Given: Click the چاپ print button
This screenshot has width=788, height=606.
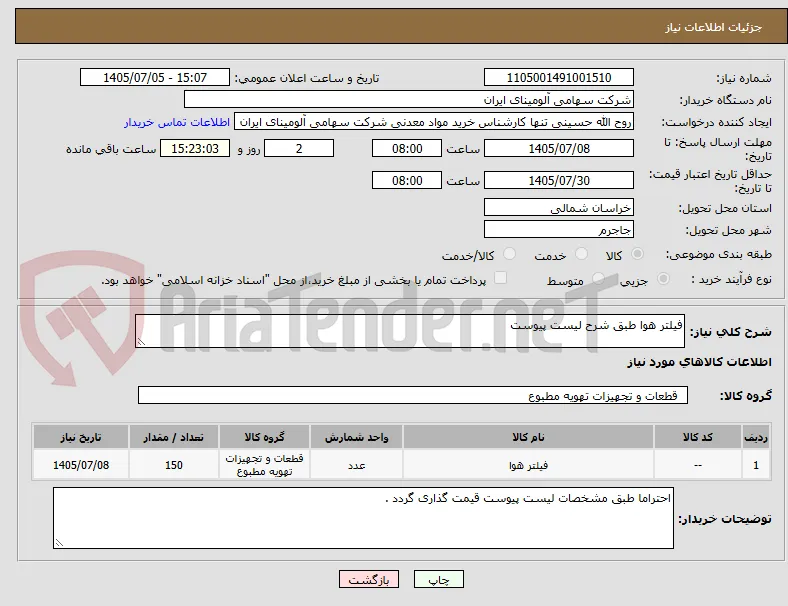Looking at the screenshot, I should (x=439, y=579).
